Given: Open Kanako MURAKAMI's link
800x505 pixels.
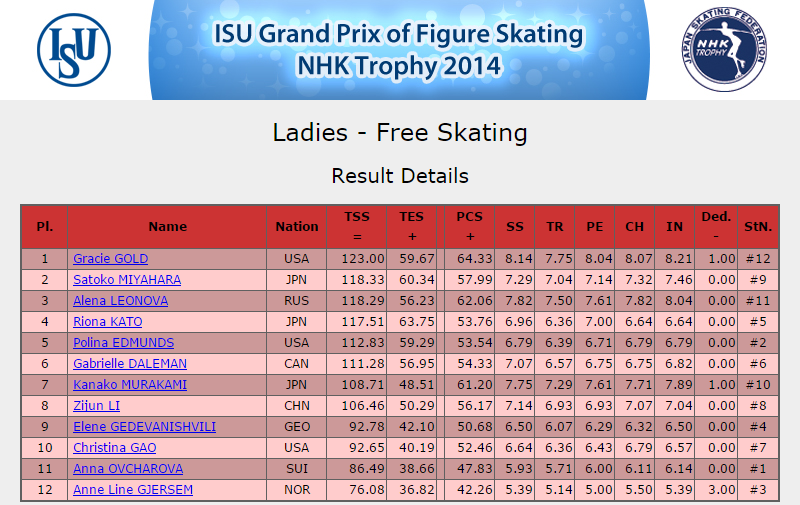Looking at the screenshot, I should pos(130,384).
